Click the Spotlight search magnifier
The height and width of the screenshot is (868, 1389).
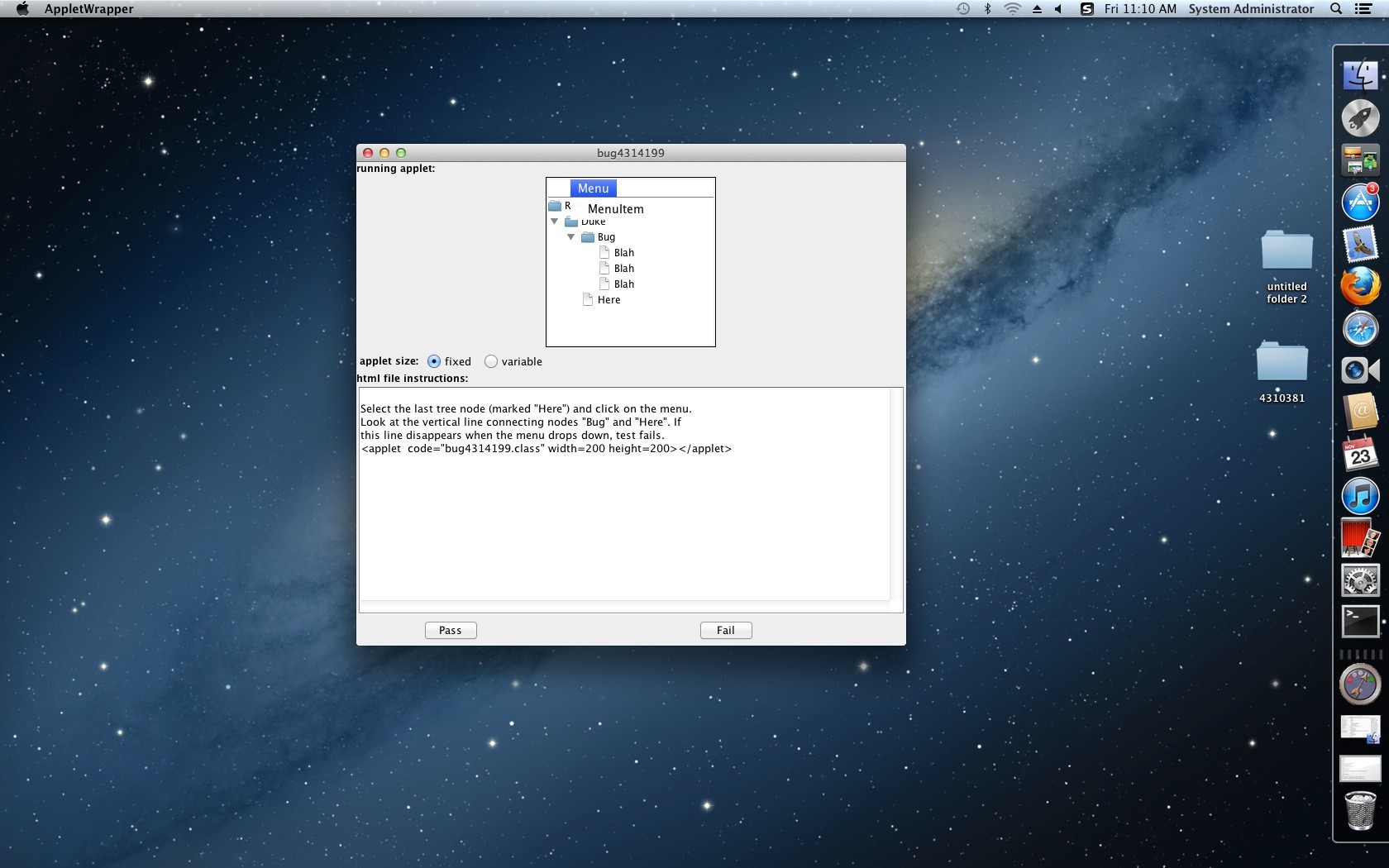pyautogui.click(x=1336, y=9)
